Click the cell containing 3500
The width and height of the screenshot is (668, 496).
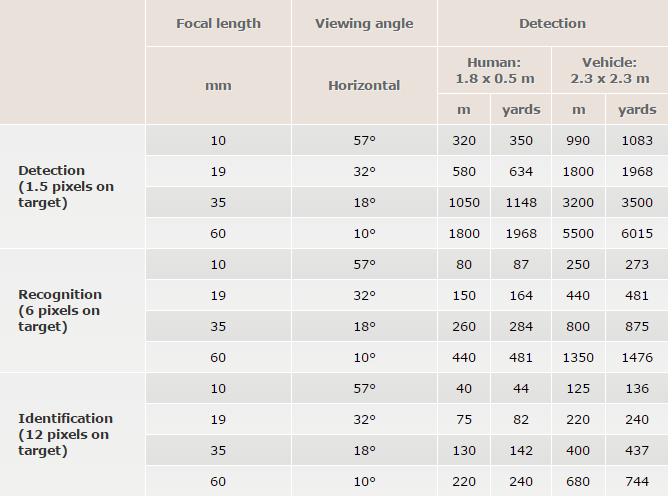[x=637, y=202]
